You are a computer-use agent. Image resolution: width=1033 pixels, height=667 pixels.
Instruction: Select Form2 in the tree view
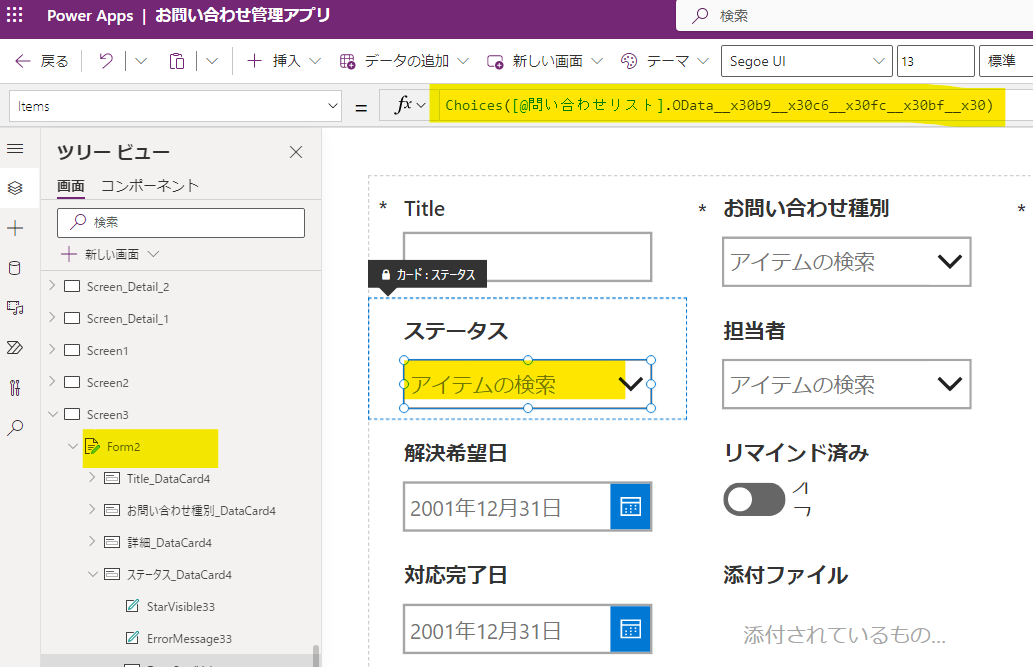[x=123, y=447]
